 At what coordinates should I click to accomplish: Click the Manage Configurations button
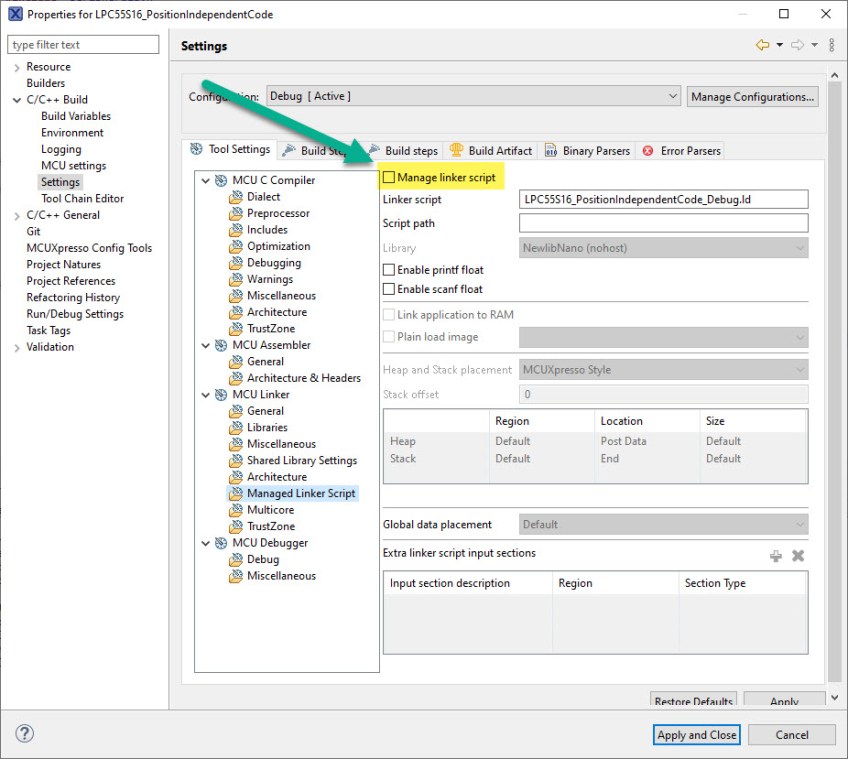coord(752,97)
